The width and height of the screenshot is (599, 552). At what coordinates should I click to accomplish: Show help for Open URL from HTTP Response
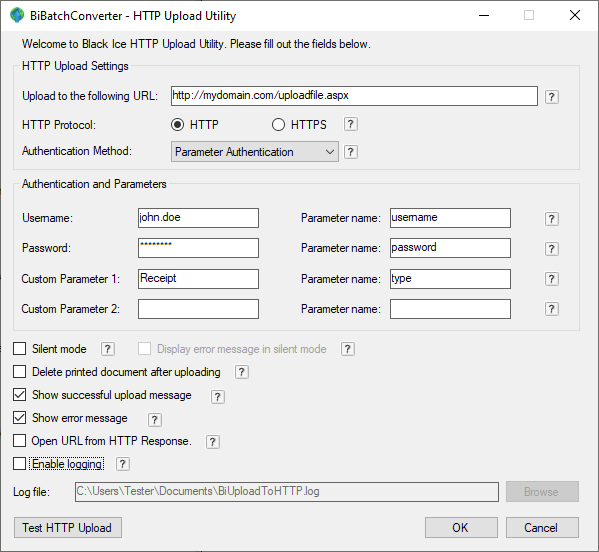(x=212, y=442)
